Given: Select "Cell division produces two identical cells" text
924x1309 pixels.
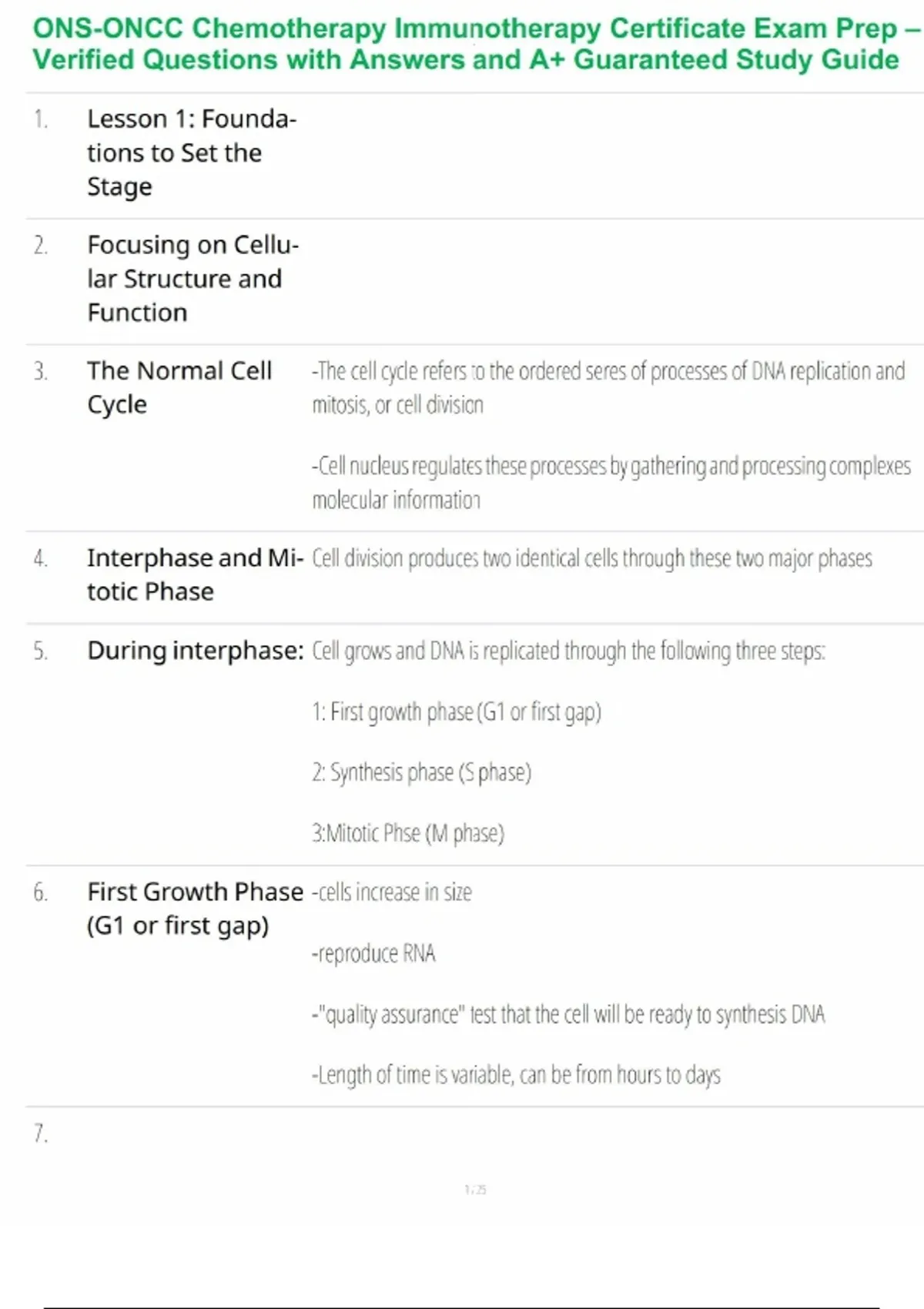Looking at the screenshot, I should tap(591, 558).
